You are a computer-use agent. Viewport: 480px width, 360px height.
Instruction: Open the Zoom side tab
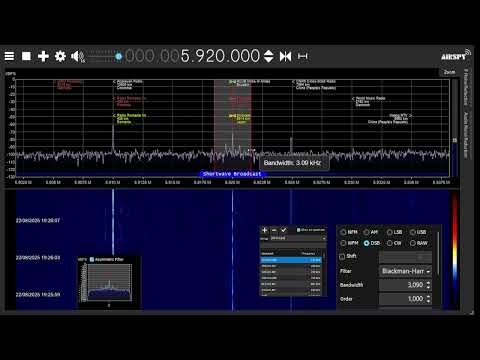point(449,72)
